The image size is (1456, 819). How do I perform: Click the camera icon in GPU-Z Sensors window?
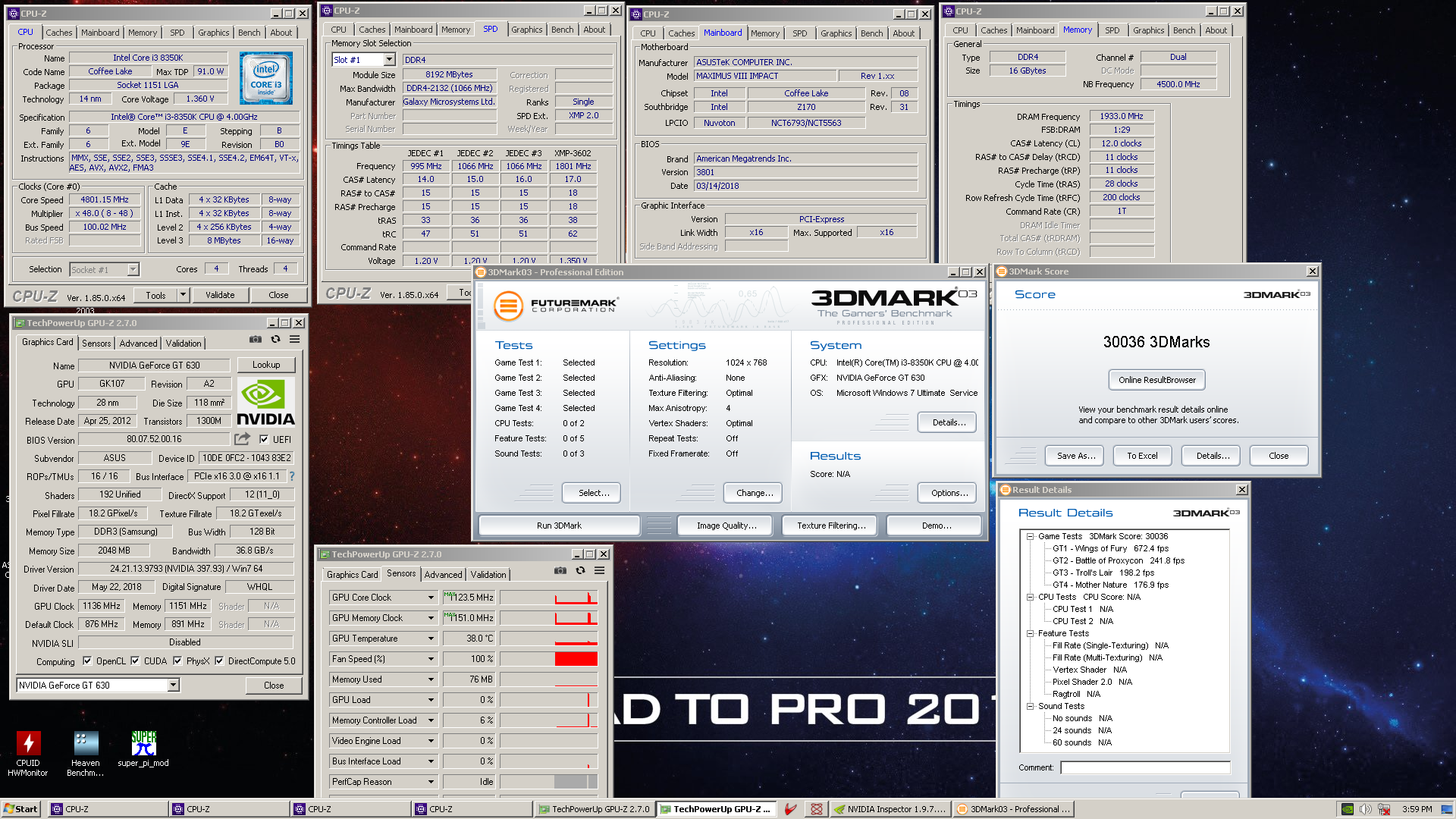click(x=560, y=570)
